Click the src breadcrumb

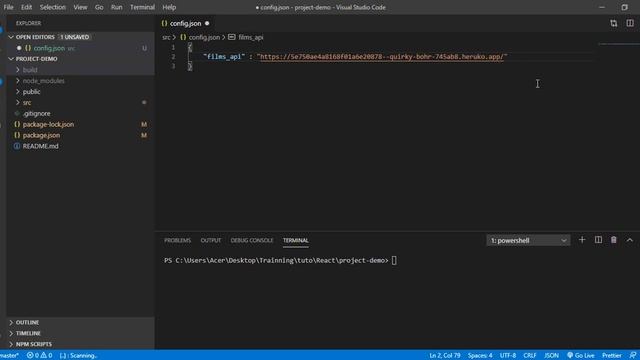(166, 37)
